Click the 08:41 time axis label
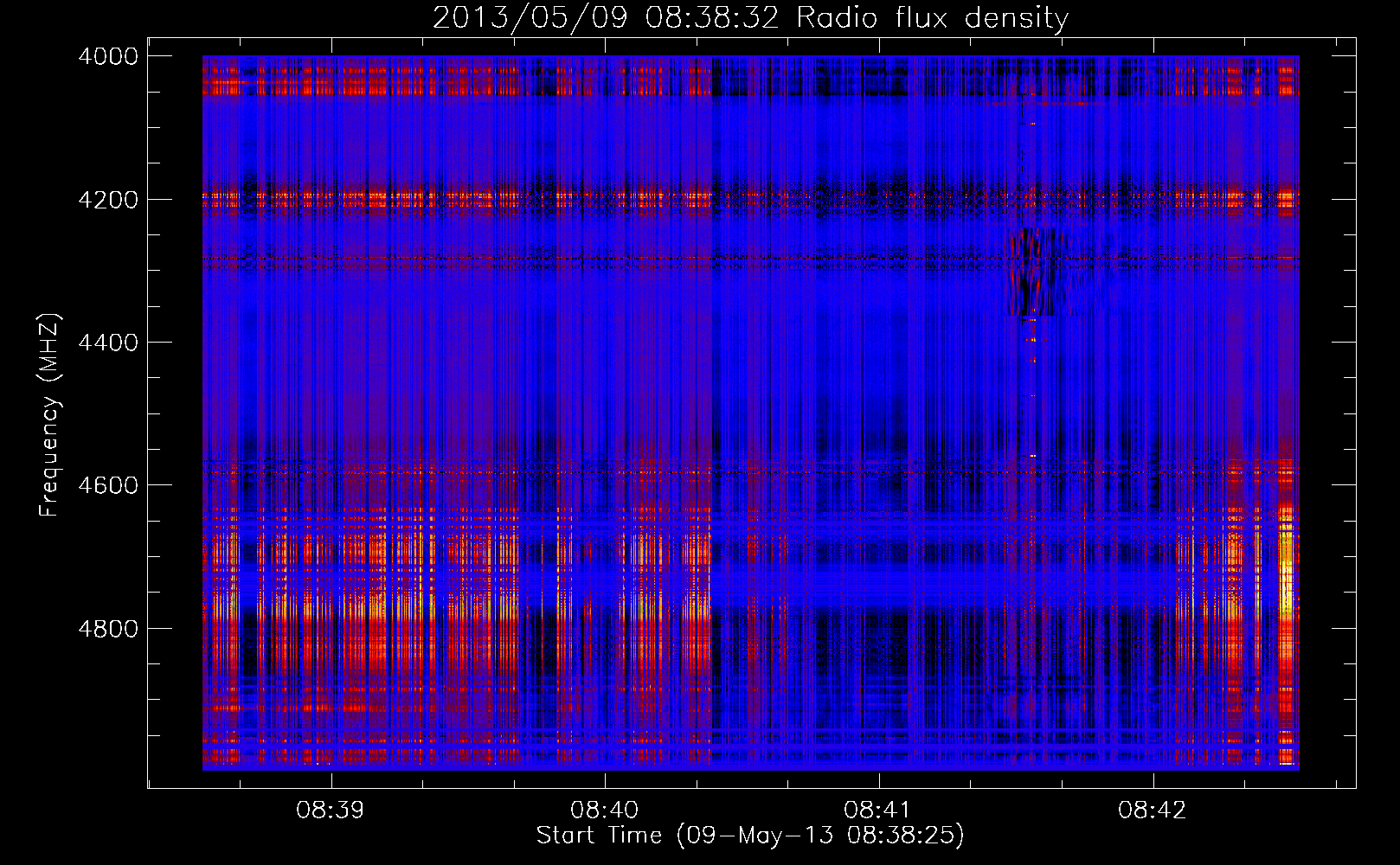This screenshot has height=865, width=1400. pos(877,811)
